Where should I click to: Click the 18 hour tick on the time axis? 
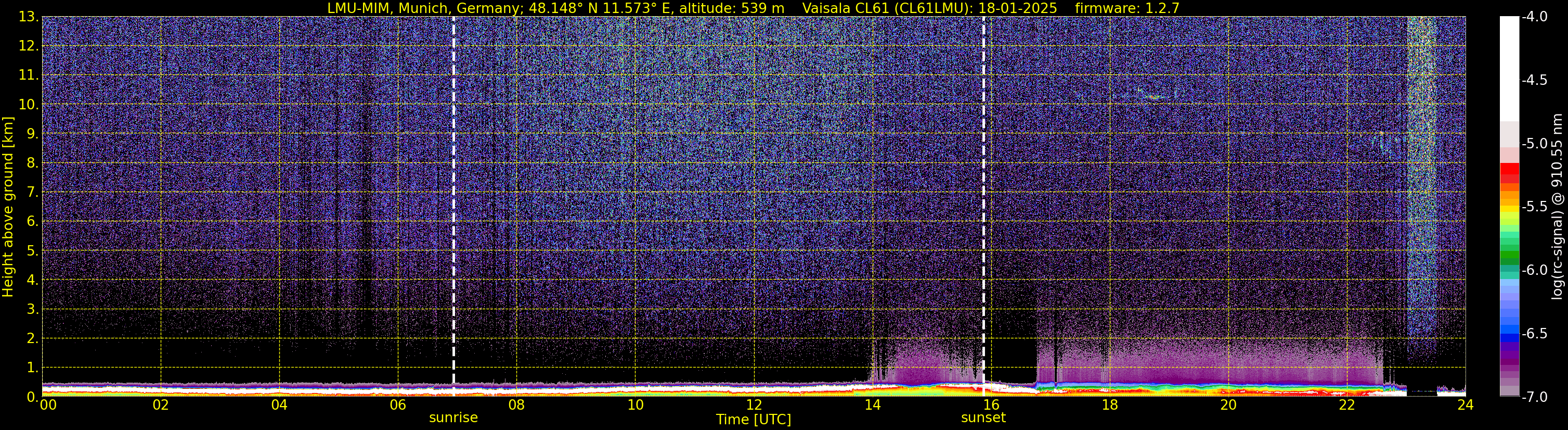(1110, 405)
